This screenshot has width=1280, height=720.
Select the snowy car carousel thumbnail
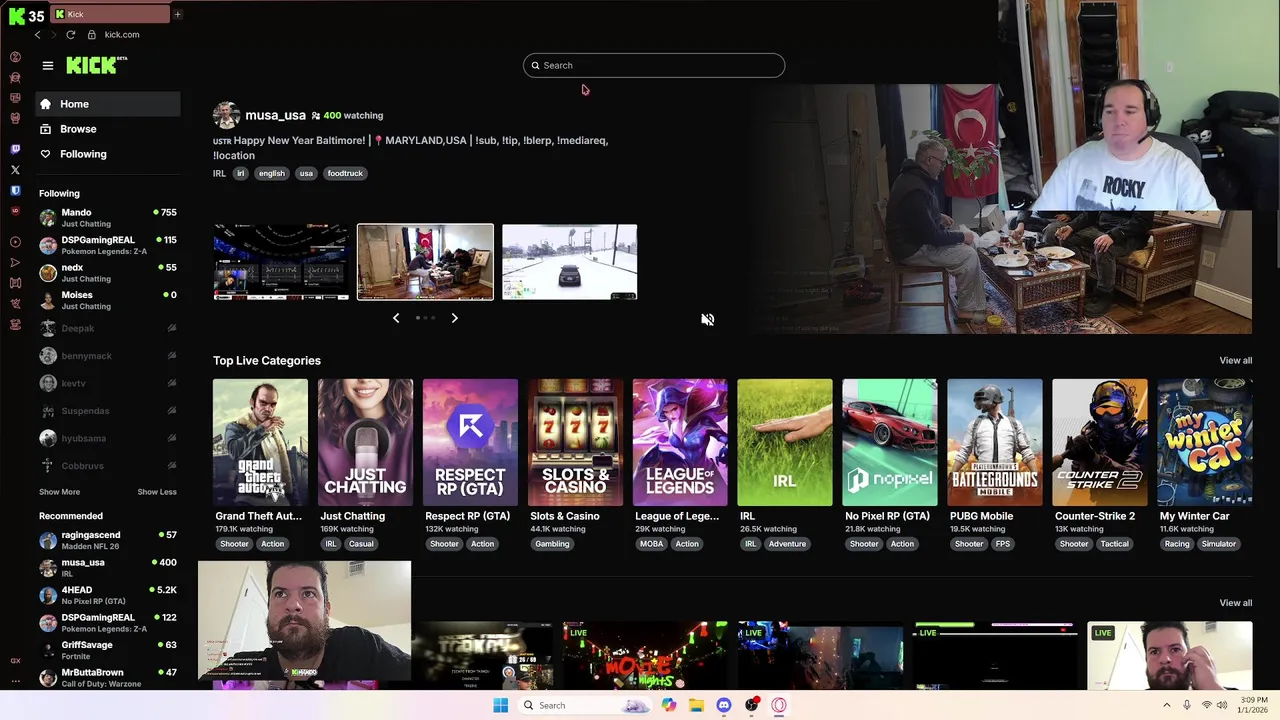coord(569,262)
